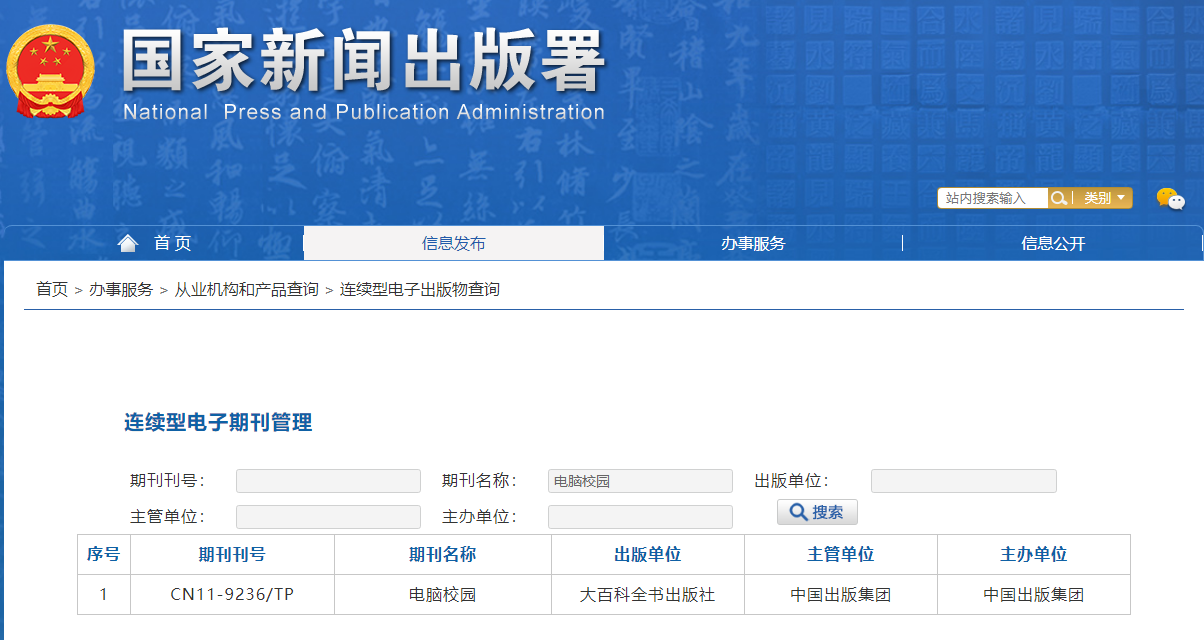Image resolution: width=1204 pixels, height=640 pixels.
Task: Follow the 从业机构和产品查询 breadcrumb link
Action: 246,289
